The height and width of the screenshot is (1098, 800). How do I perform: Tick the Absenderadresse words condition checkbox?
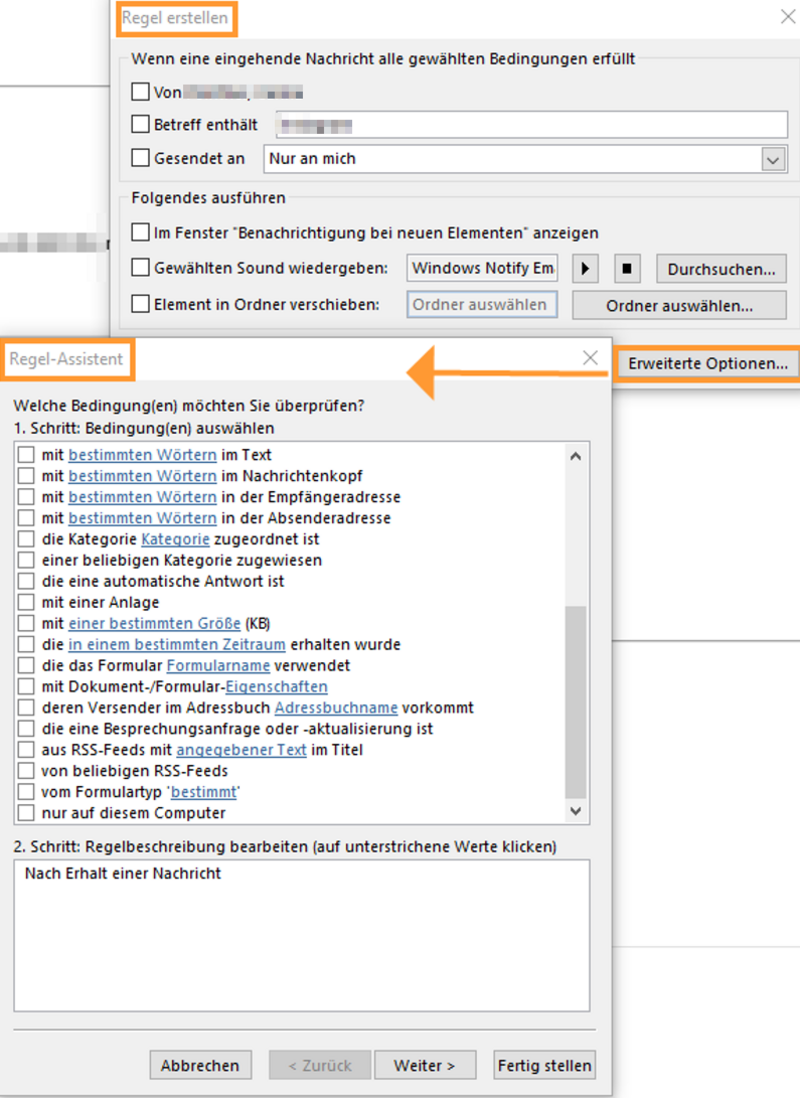coord(26,517)
